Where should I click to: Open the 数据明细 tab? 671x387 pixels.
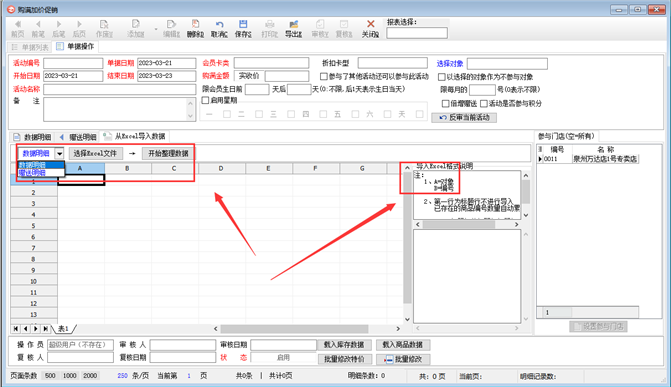pyautogui.click(x=32, y=137)
